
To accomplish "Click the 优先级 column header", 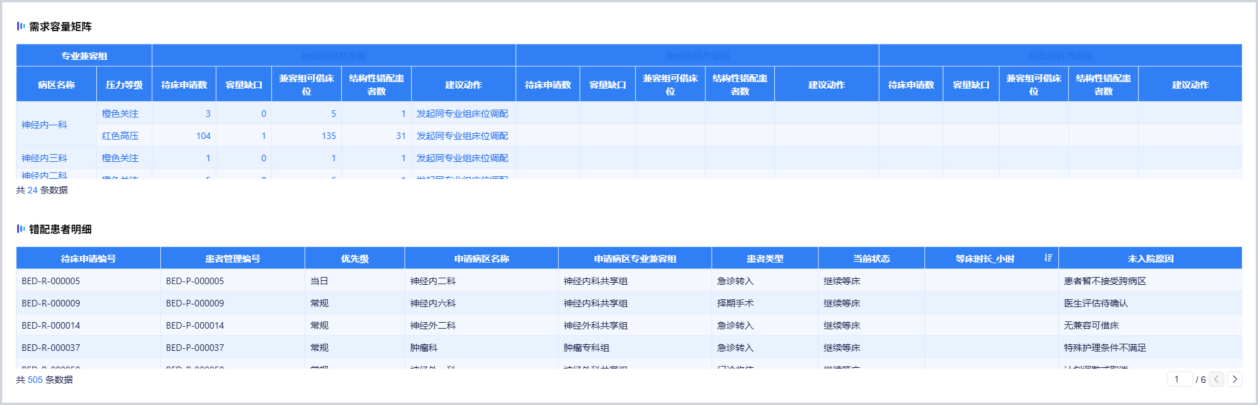I will tap(355, 258).
